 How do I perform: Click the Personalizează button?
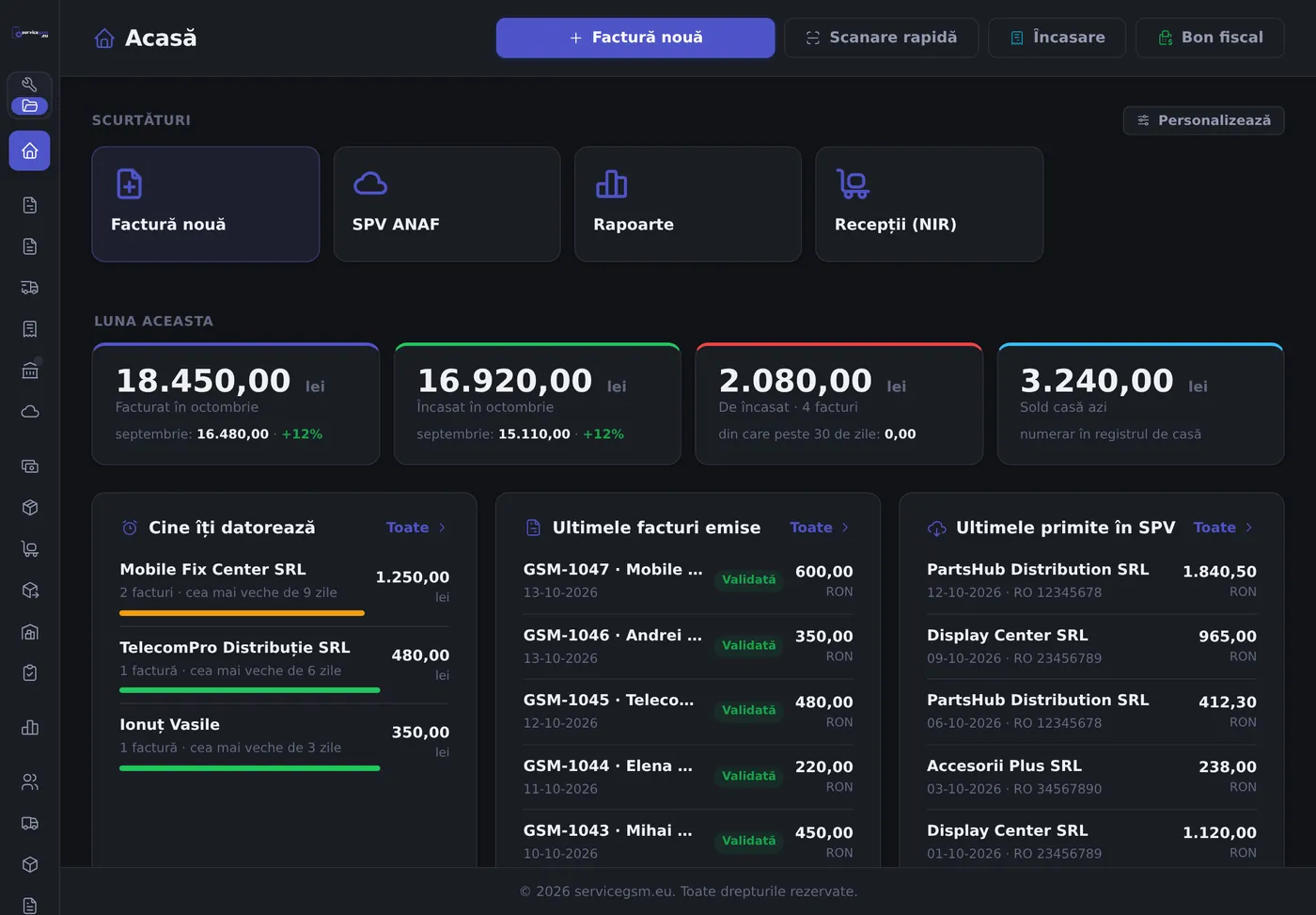point(1203,120)
